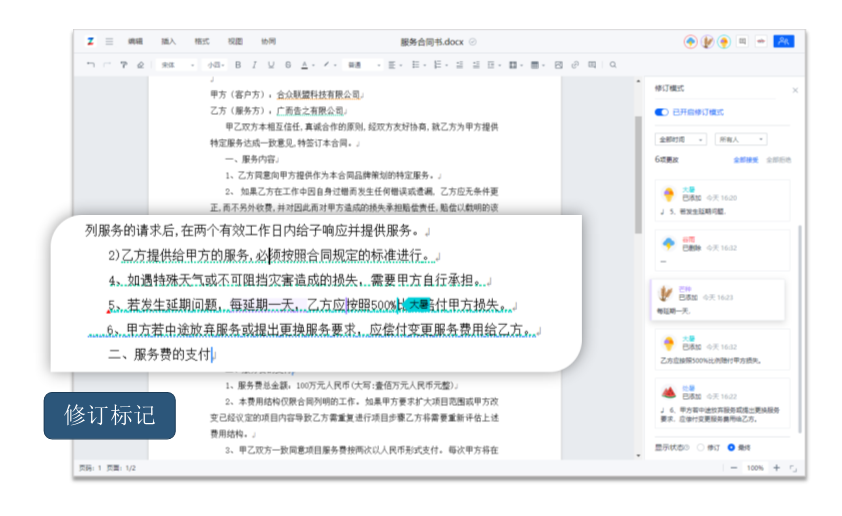Open the paragraph style dropdown
This screenshot has height=516, width=842.
[x=364, y=65]
